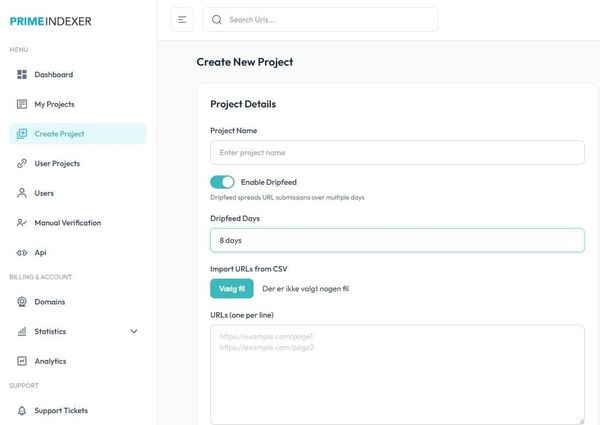The width and height of the screenshot is (600, 425).
Task: Expand the Statistics submenu chevron
Action: tap(134, 331)
